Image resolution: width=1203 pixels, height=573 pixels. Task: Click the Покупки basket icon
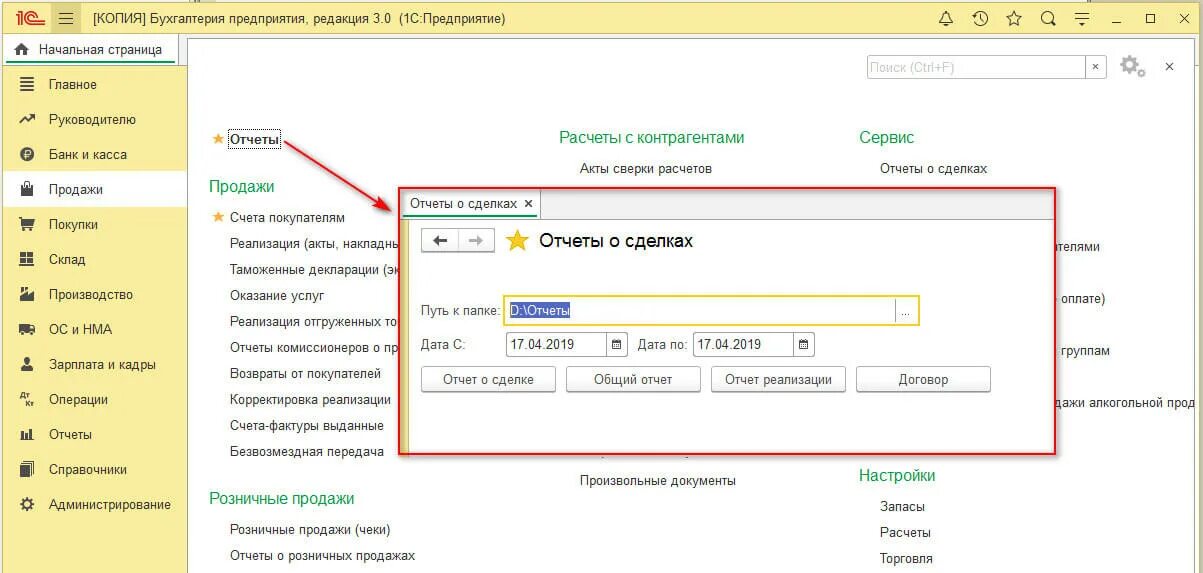point(27,224)
